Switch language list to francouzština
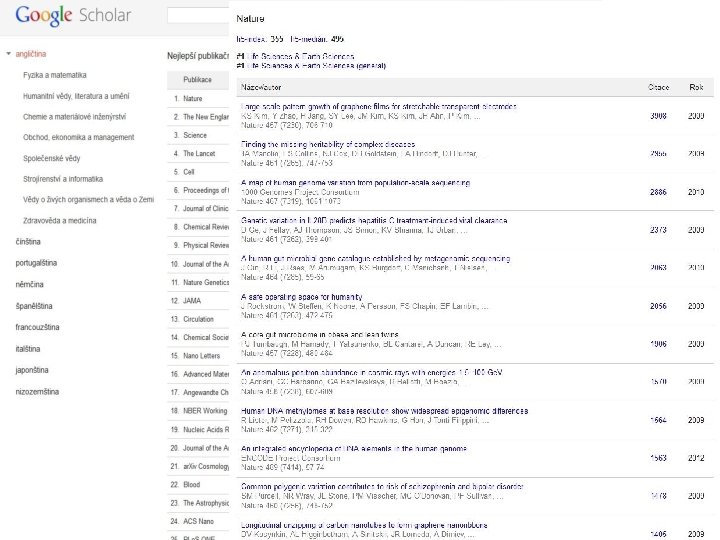The width and height of the screenshot is (720, 540). pyautogui.click(x=37, y=327)
